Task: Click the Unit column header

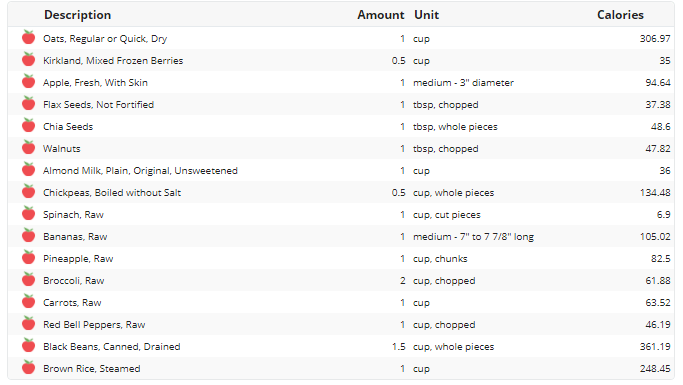Action: [426, 15]
